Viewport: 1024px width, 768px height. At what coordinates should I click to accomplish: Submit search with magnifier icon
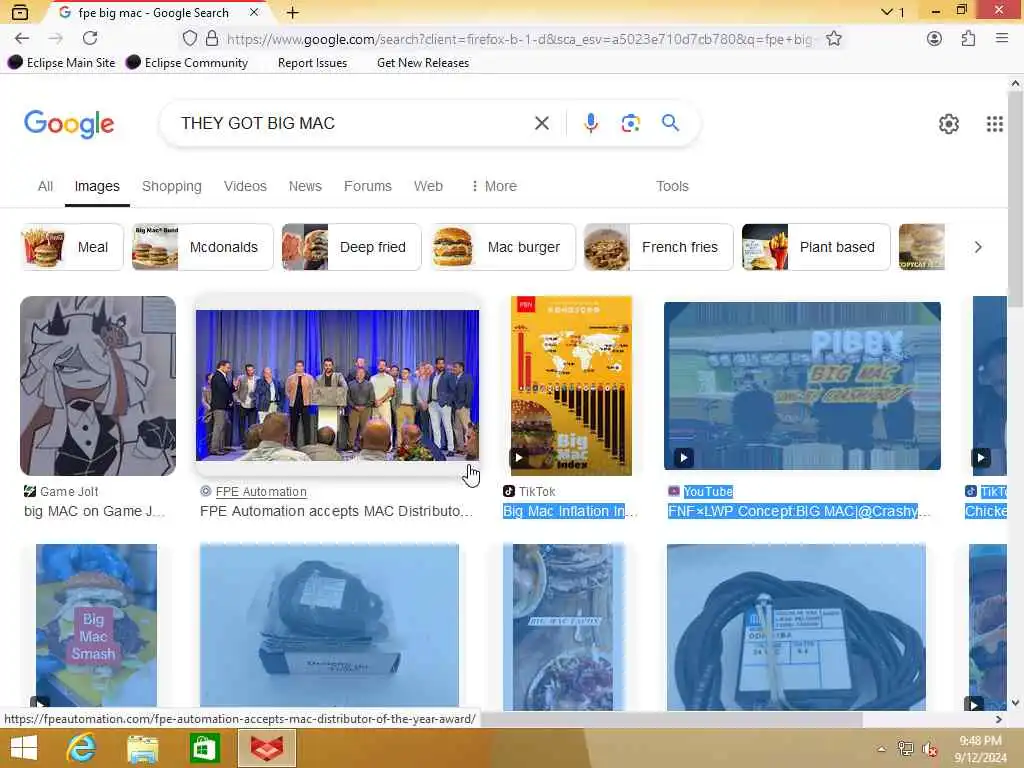pos(670,123)
